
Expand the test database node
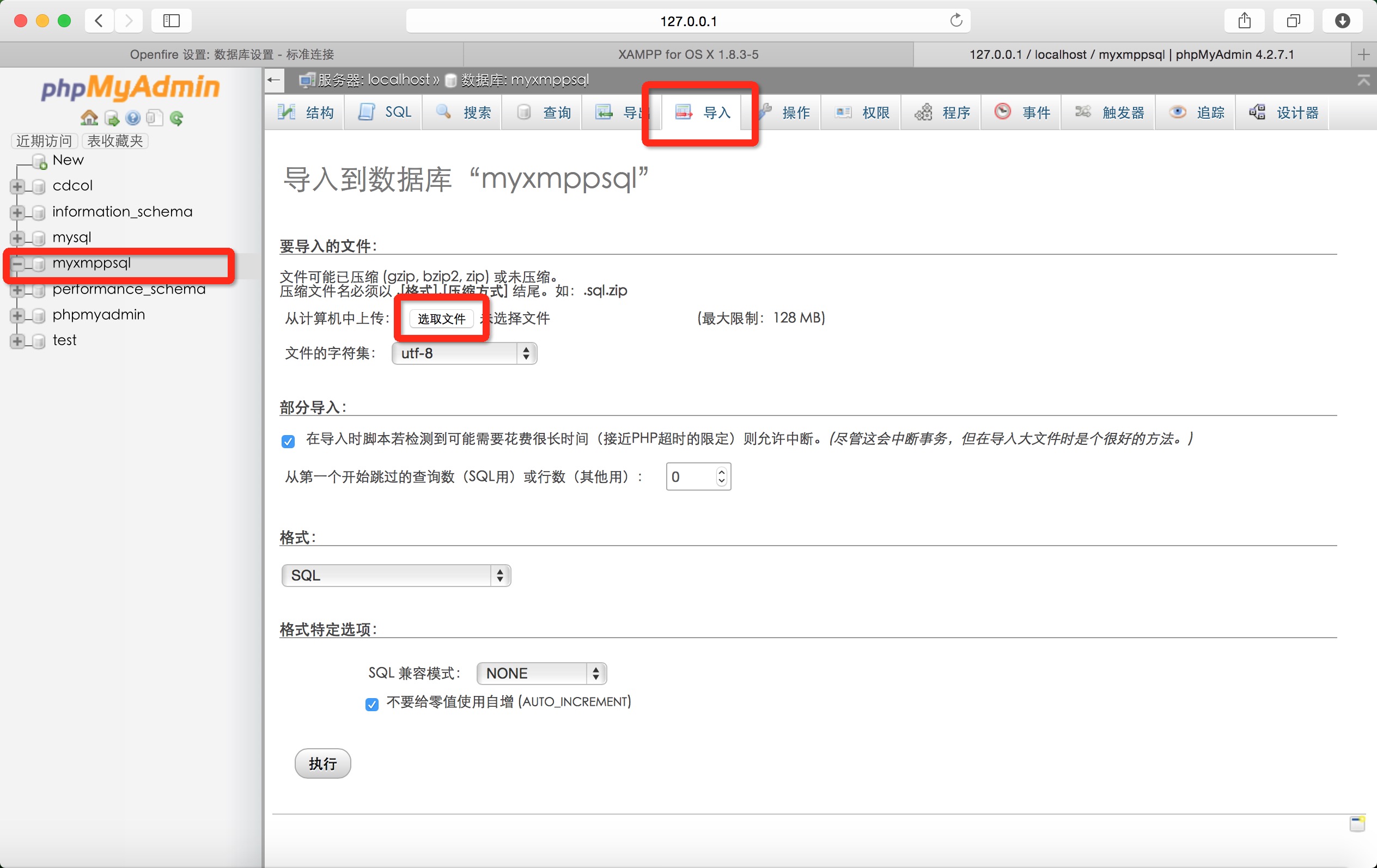(17, 341)
